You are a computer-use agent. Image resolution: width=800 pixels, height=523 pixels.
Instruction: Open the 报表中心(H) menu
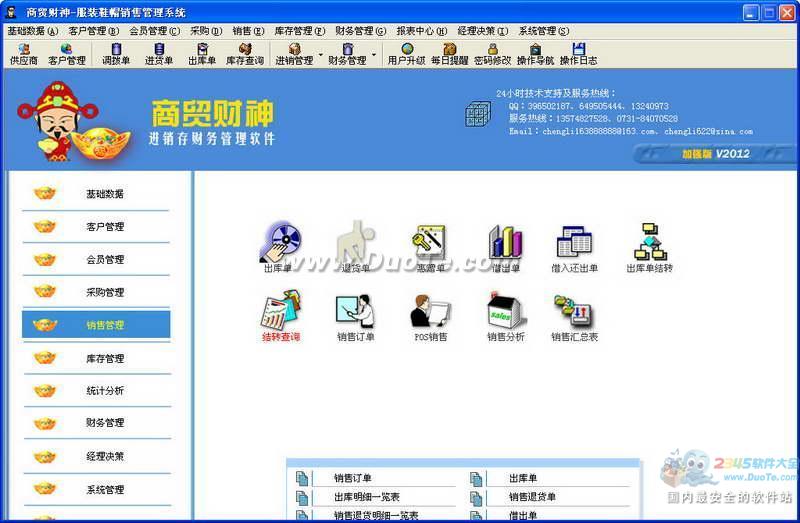coord(421,31)
